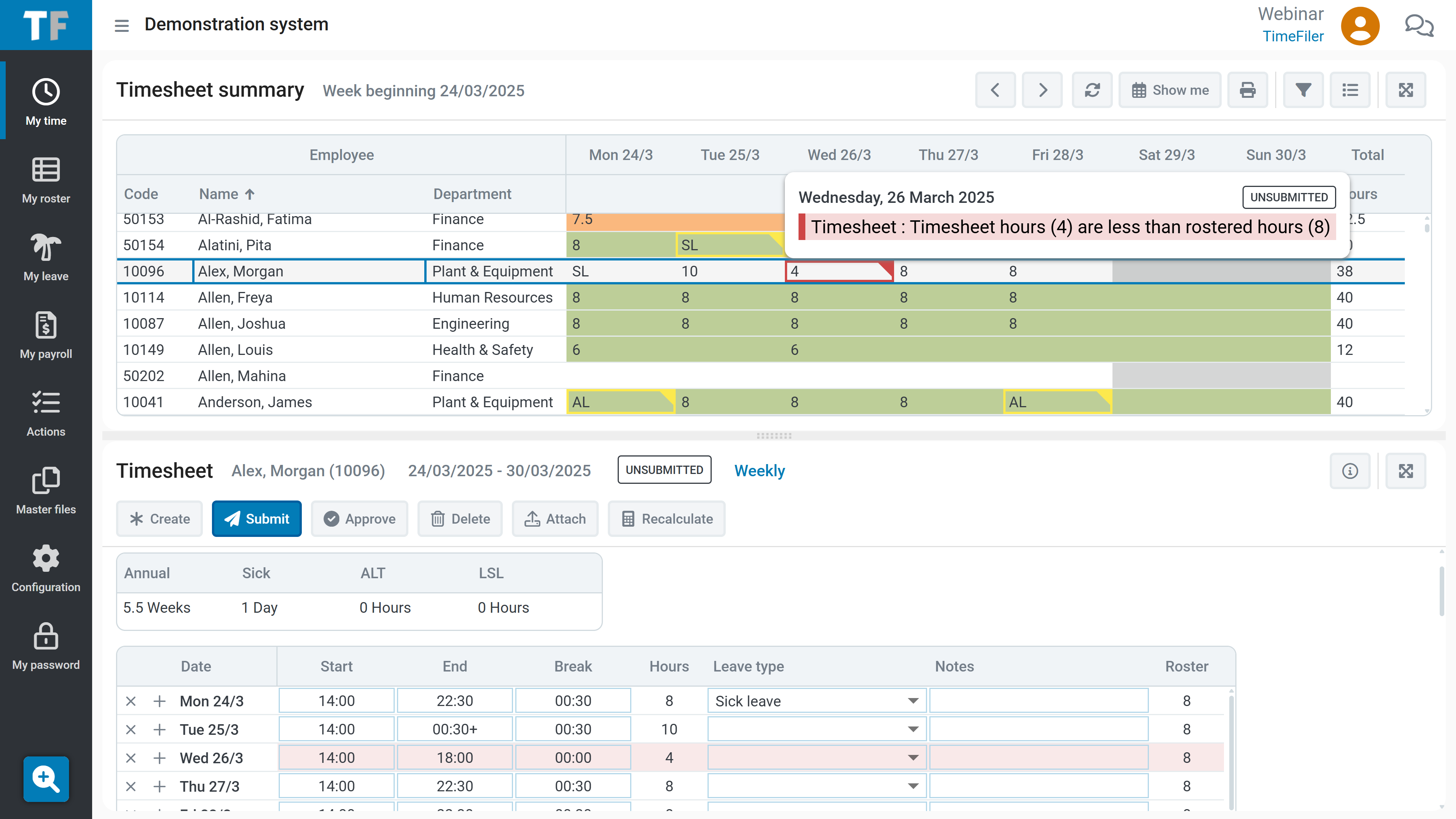
Task: Open the filter options
Action: 1303,89
